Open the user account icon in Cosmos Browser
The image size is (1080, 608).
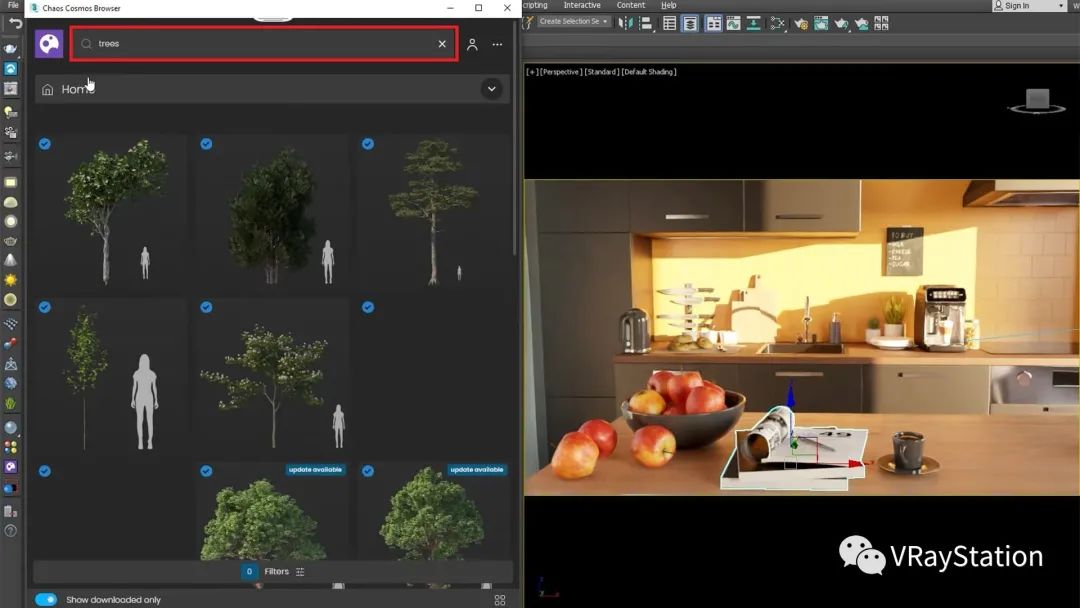472,44
